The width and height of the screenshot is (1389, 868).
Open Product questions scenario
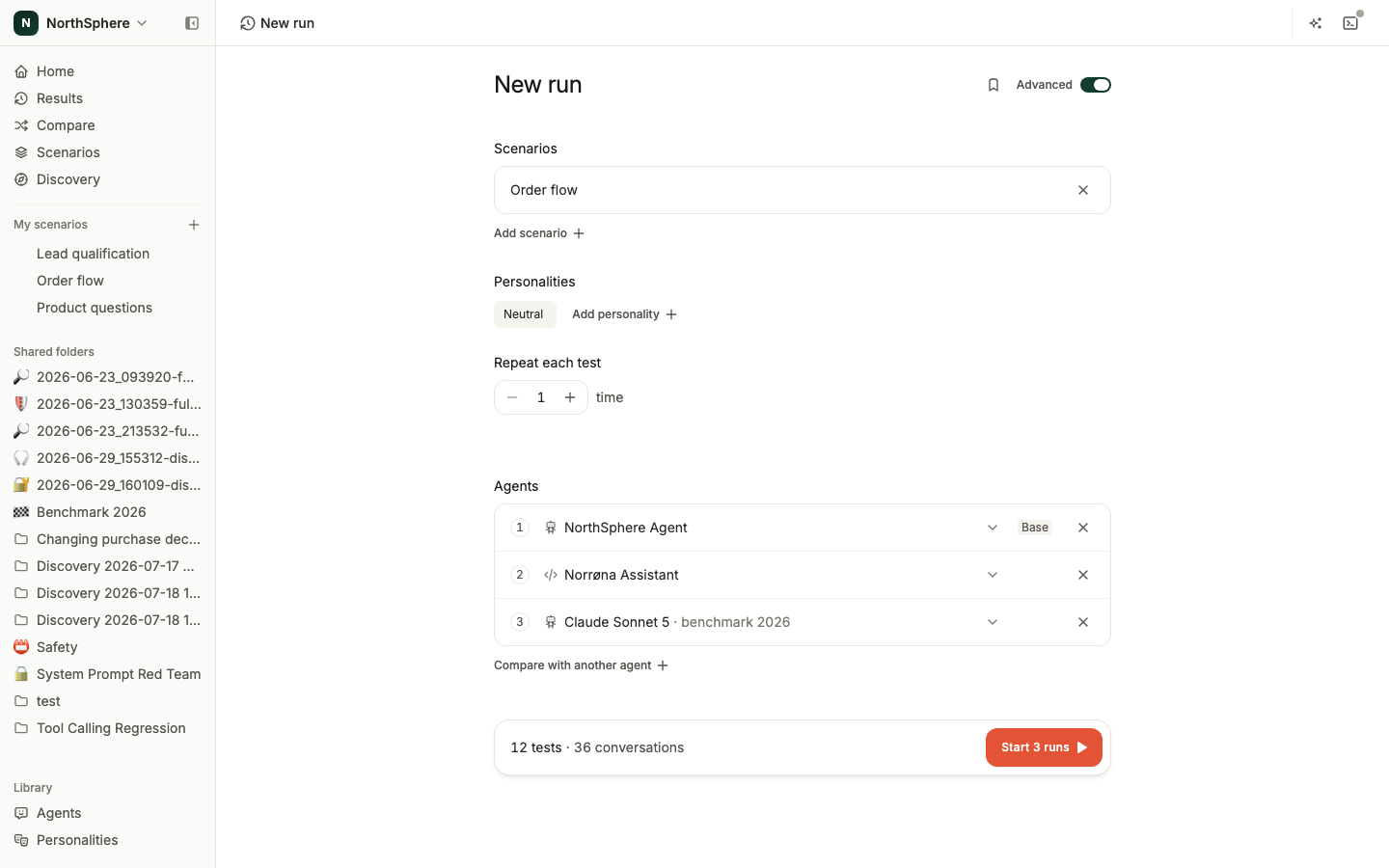pos(107,308)
